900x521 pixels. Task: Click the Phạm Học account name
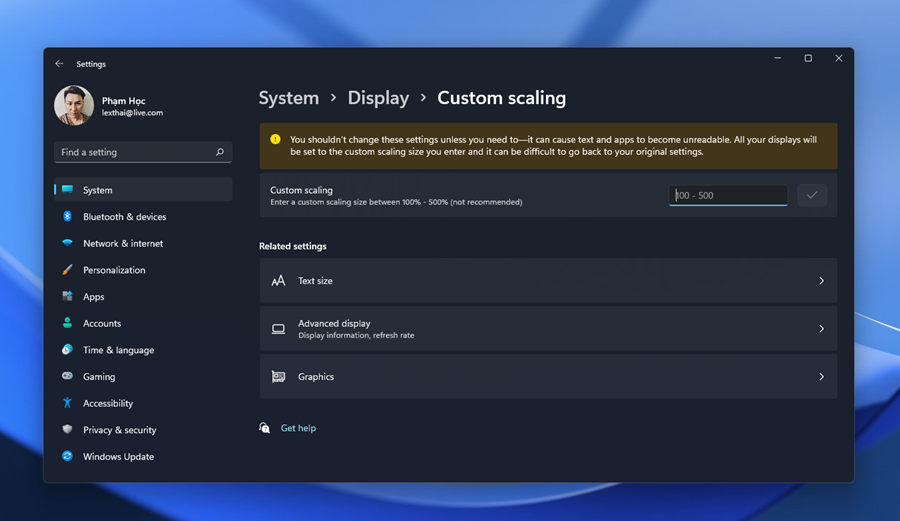(123, 101)
